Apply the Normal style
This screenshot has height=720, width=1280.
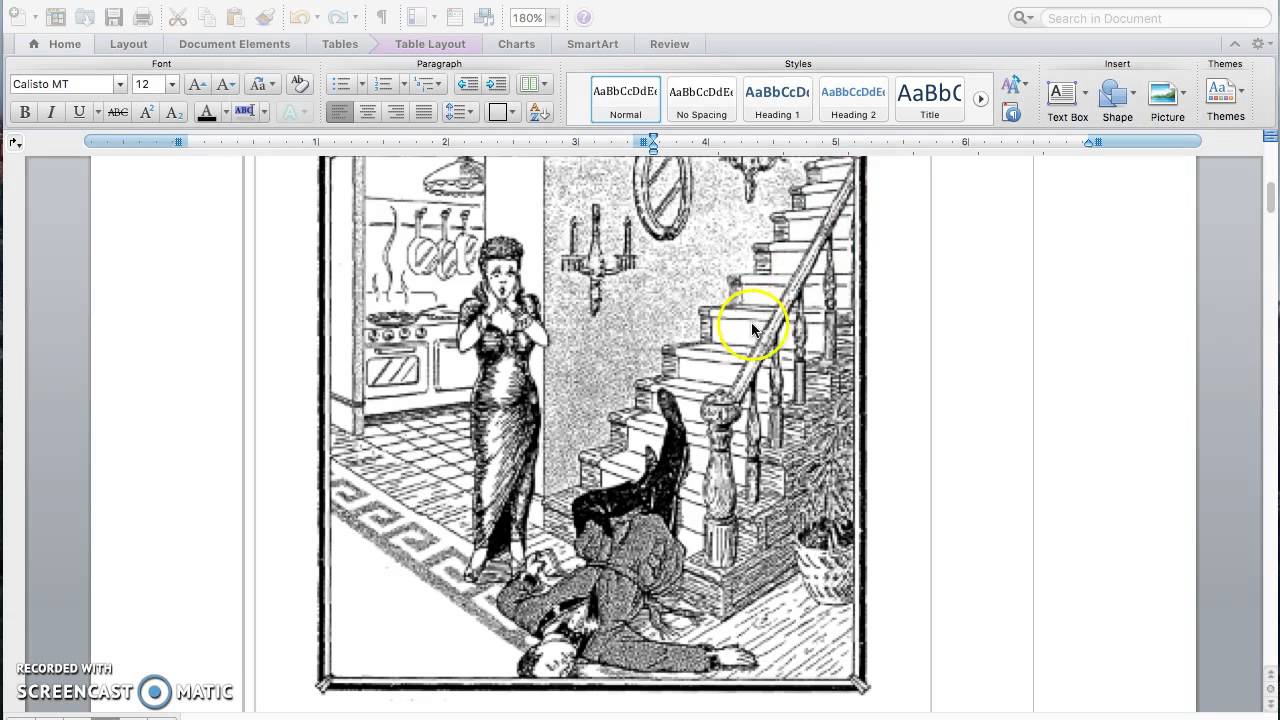625,99
